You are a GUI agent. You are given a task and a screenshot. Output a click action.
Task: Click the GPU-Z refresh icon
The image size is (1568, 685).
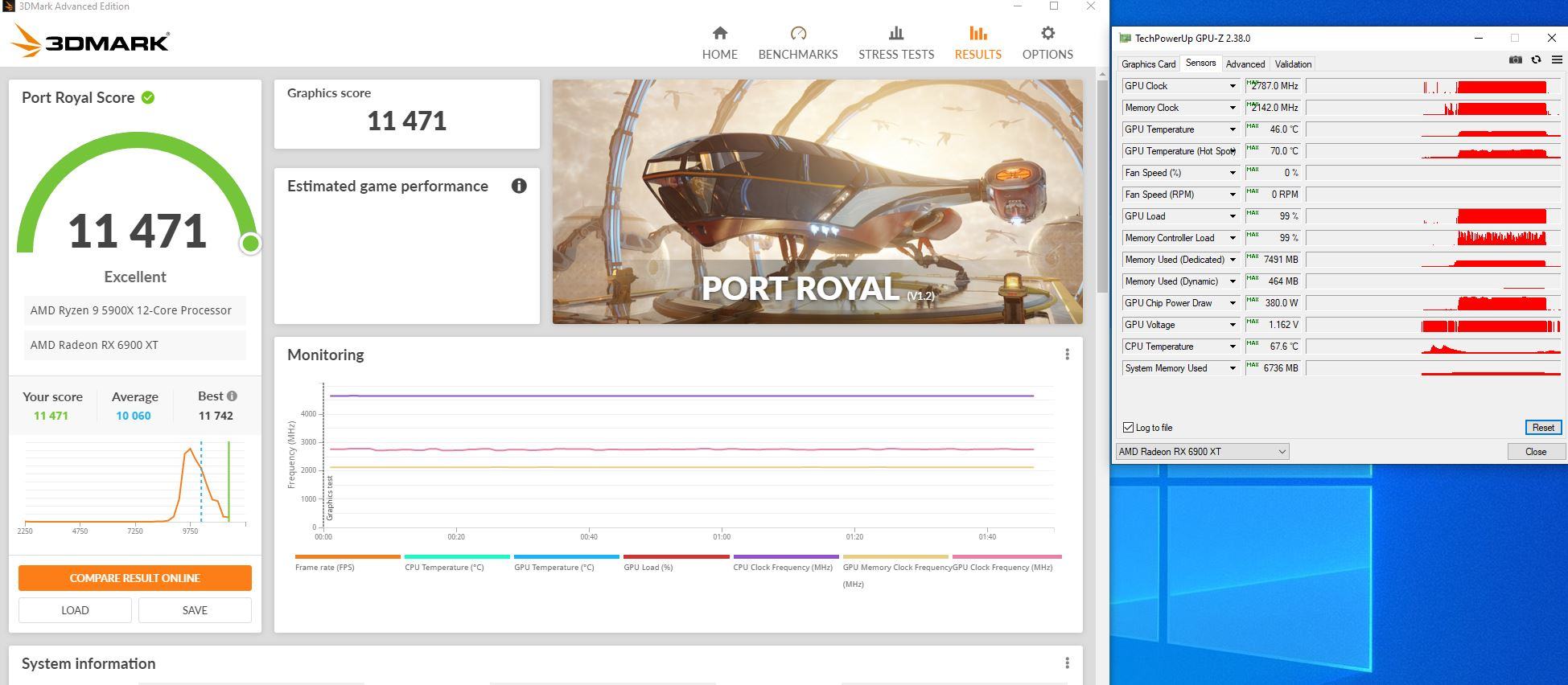[1536, 59]
